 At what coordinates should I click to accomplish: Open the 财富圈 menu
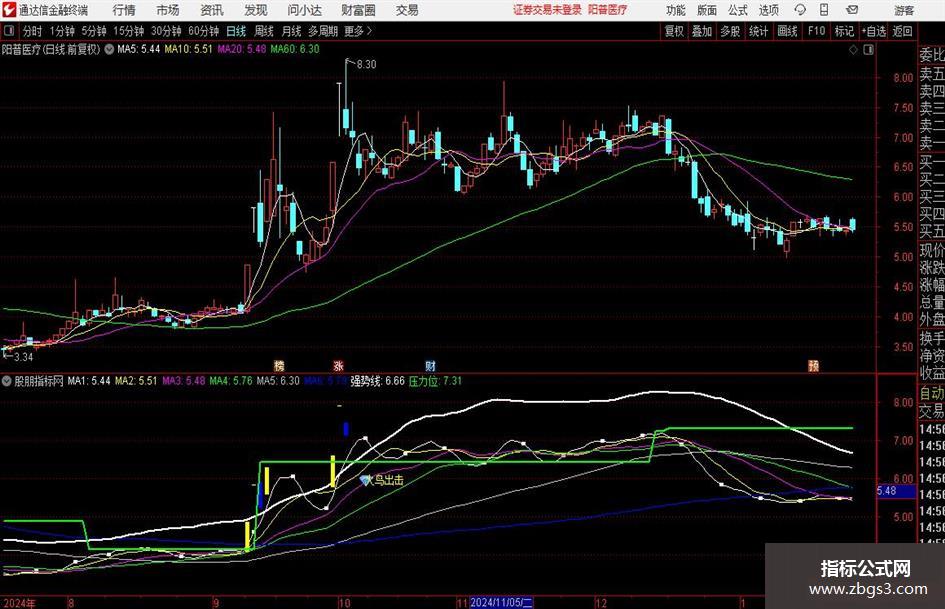point(358,10)
